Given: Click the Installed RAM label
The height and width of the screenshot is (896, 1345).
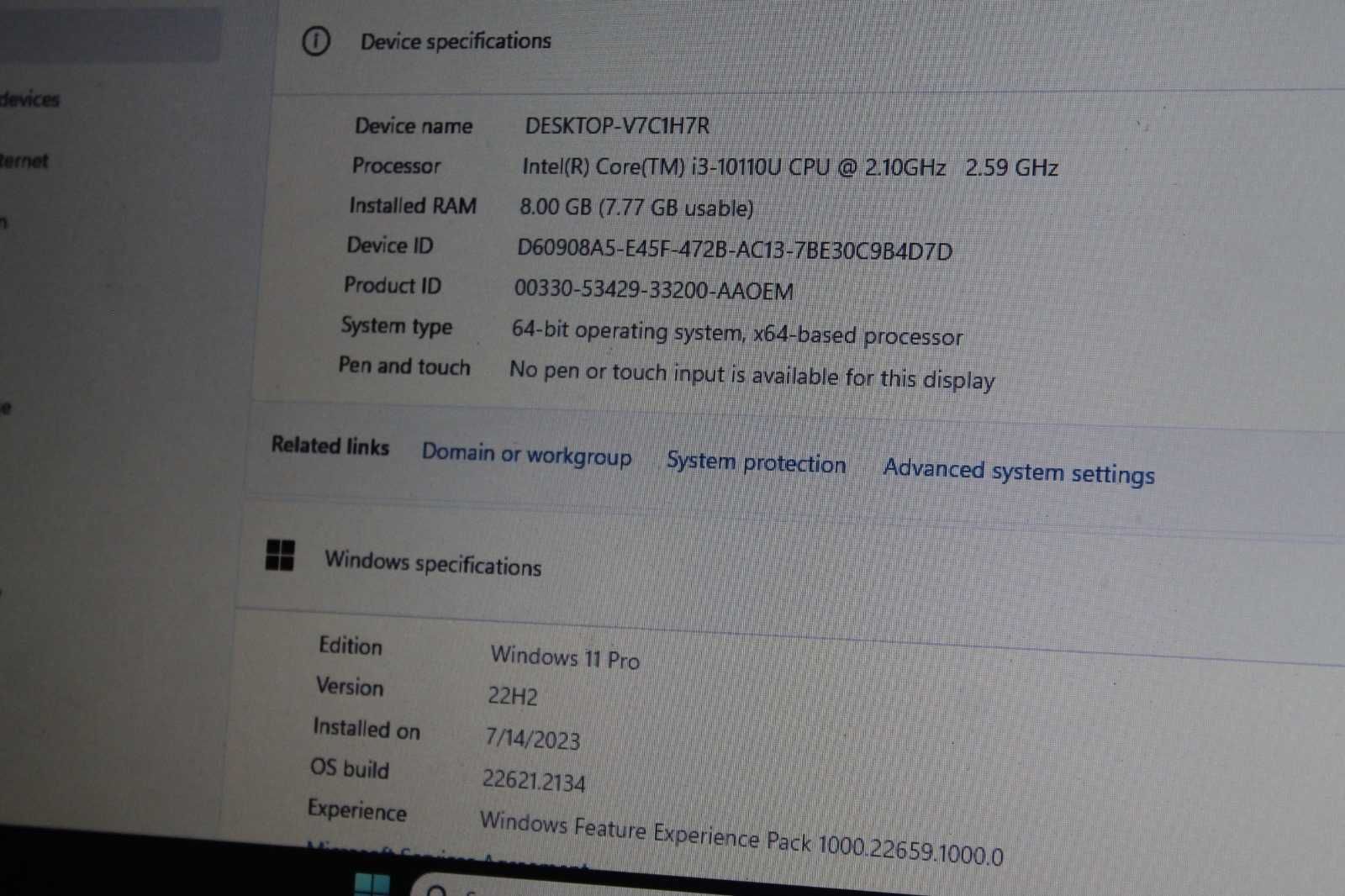Looking at the screenshot, I should (412, 206).
